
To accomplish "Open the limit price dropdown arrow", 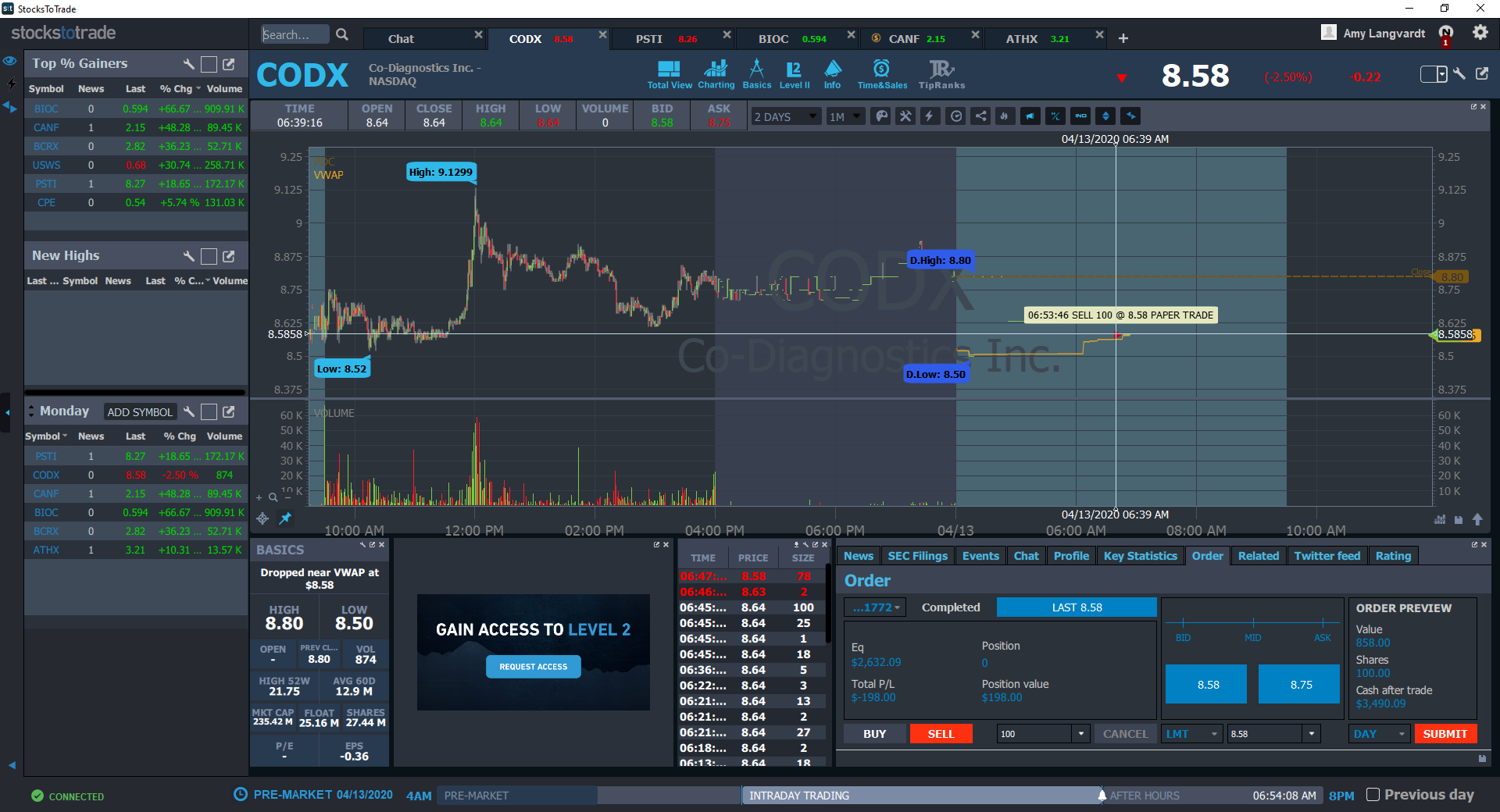I will [1312, 734].
